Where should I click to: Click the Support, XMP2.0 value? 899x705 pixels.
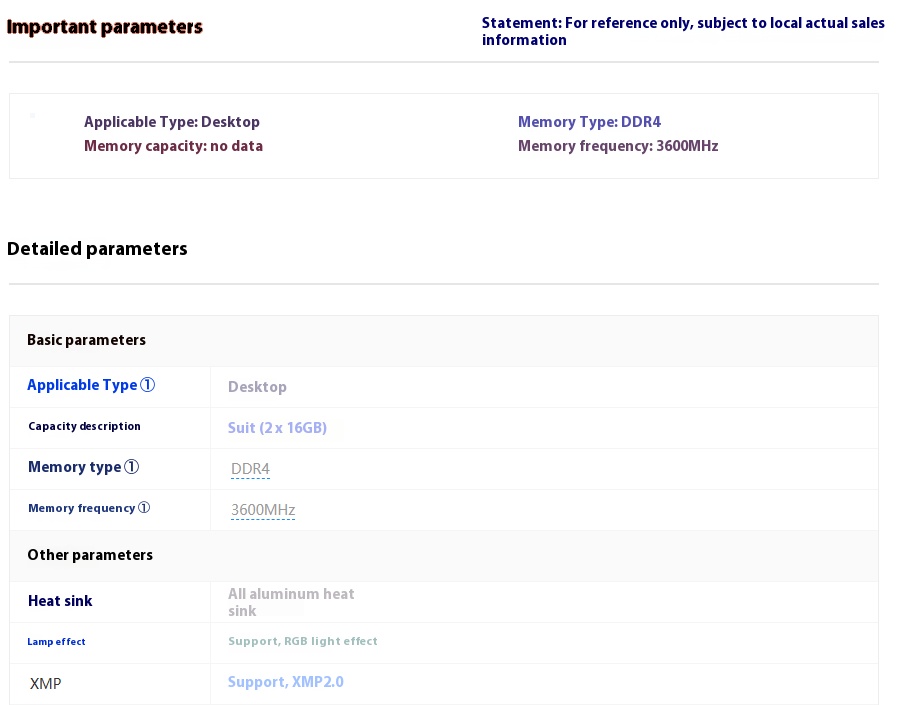click(286, 682)
